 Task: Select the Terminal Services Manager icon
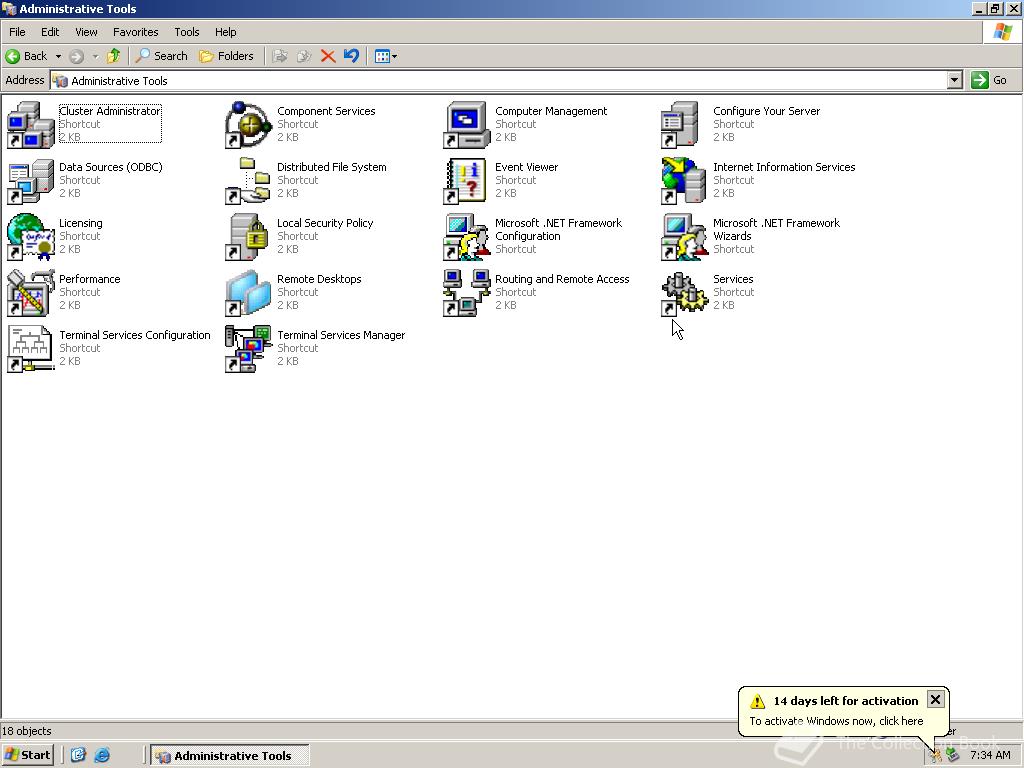coord(248,349)
